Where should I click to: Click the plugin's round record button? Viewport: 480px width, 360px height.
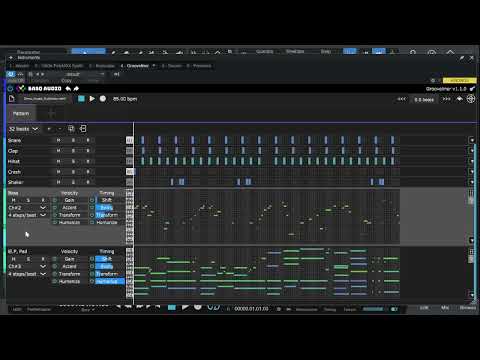tap(103, 99)
